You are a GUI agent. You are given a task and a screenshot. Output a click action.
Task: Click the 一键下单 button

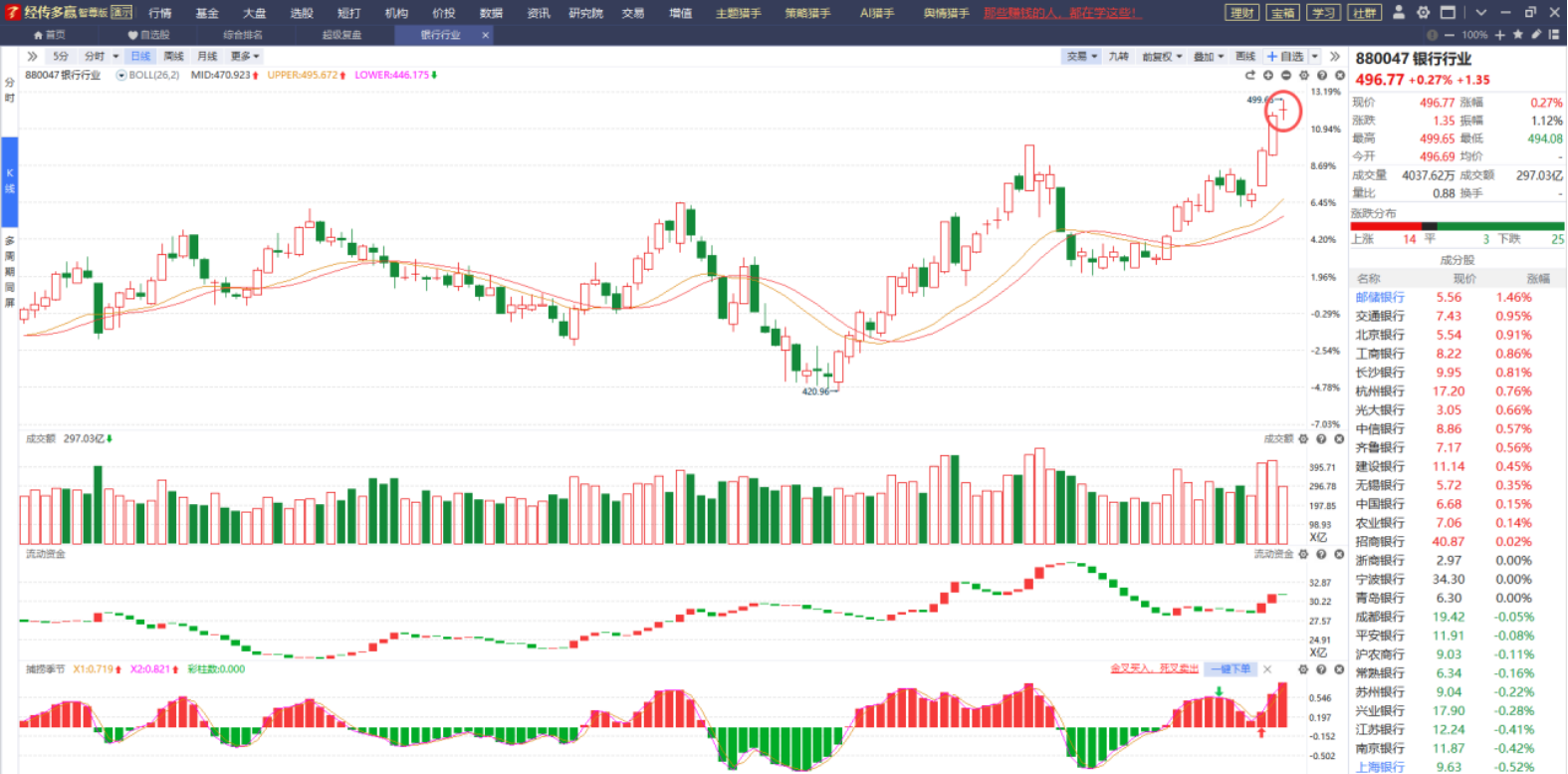(x=1231, y=668)
